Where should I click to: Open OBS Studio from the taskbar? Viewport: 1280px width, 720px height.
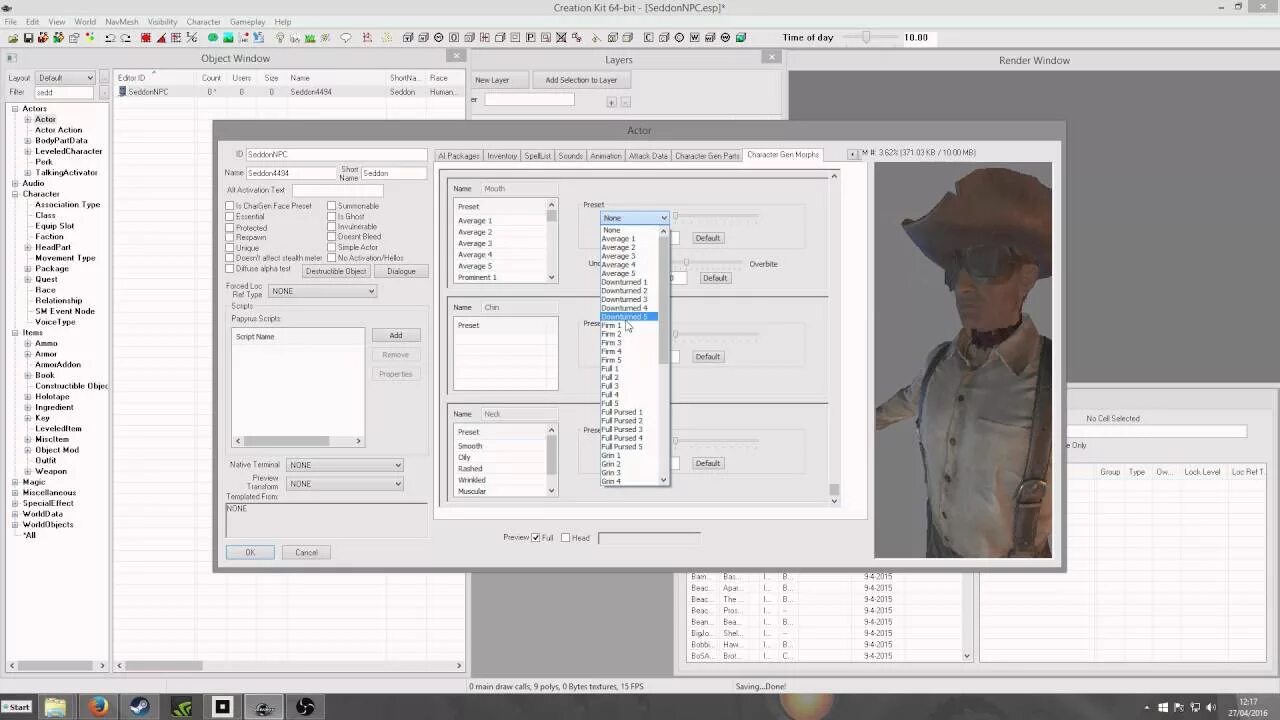306,707
